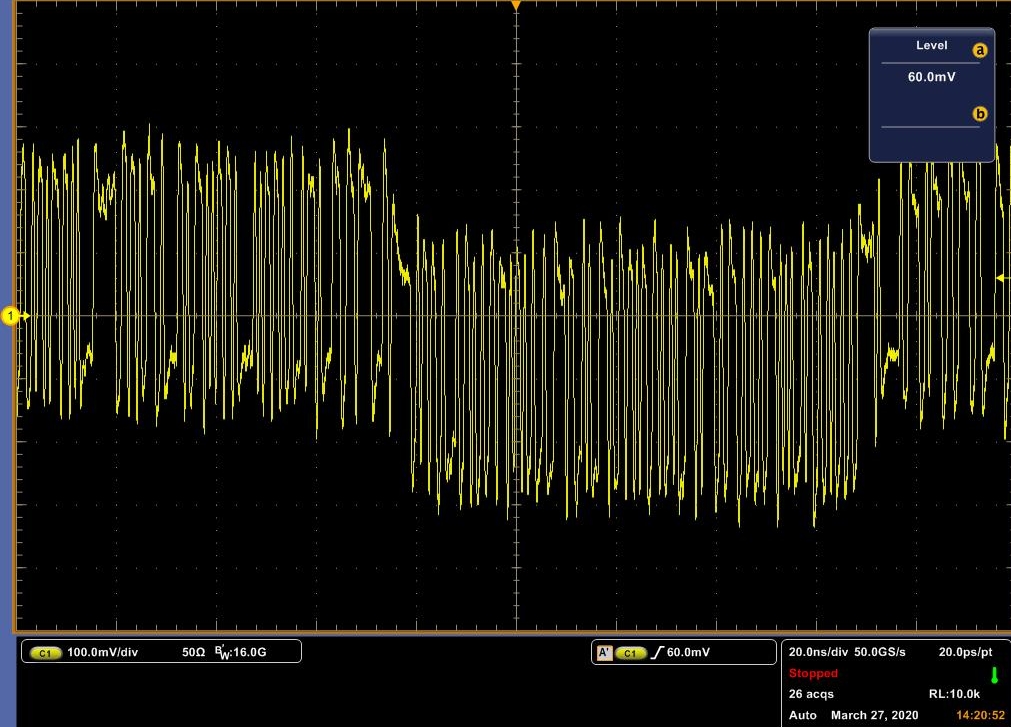Click the channel 1 ground reference marker
1011x727 pixels.
coord(10,316)
